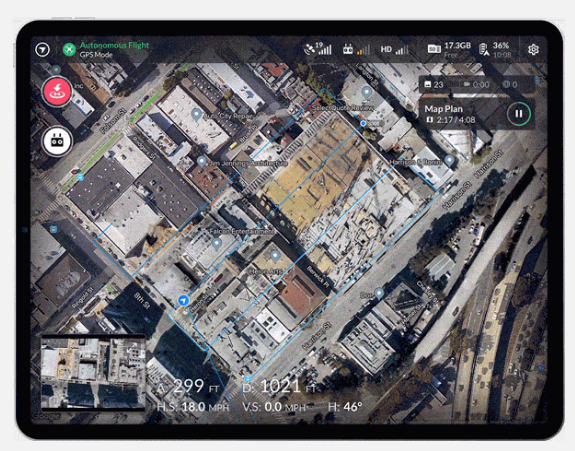Viewport: 575px width, 451px height.
Task: Tap the photo count icon showing 23
Action: [x=428, y=85]
